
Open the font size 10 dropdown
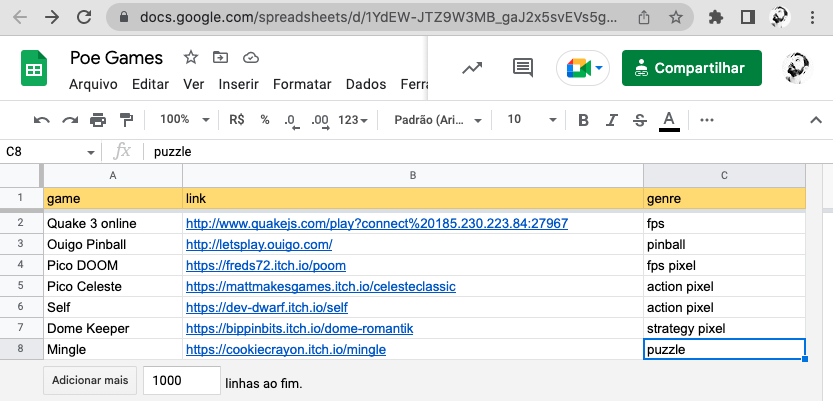click(x=532, y=120)
